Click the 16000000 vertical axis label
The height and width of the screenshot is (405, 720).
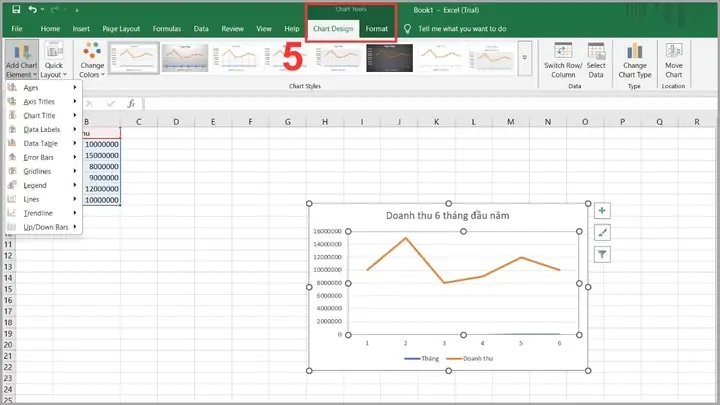tap(327, 231)
